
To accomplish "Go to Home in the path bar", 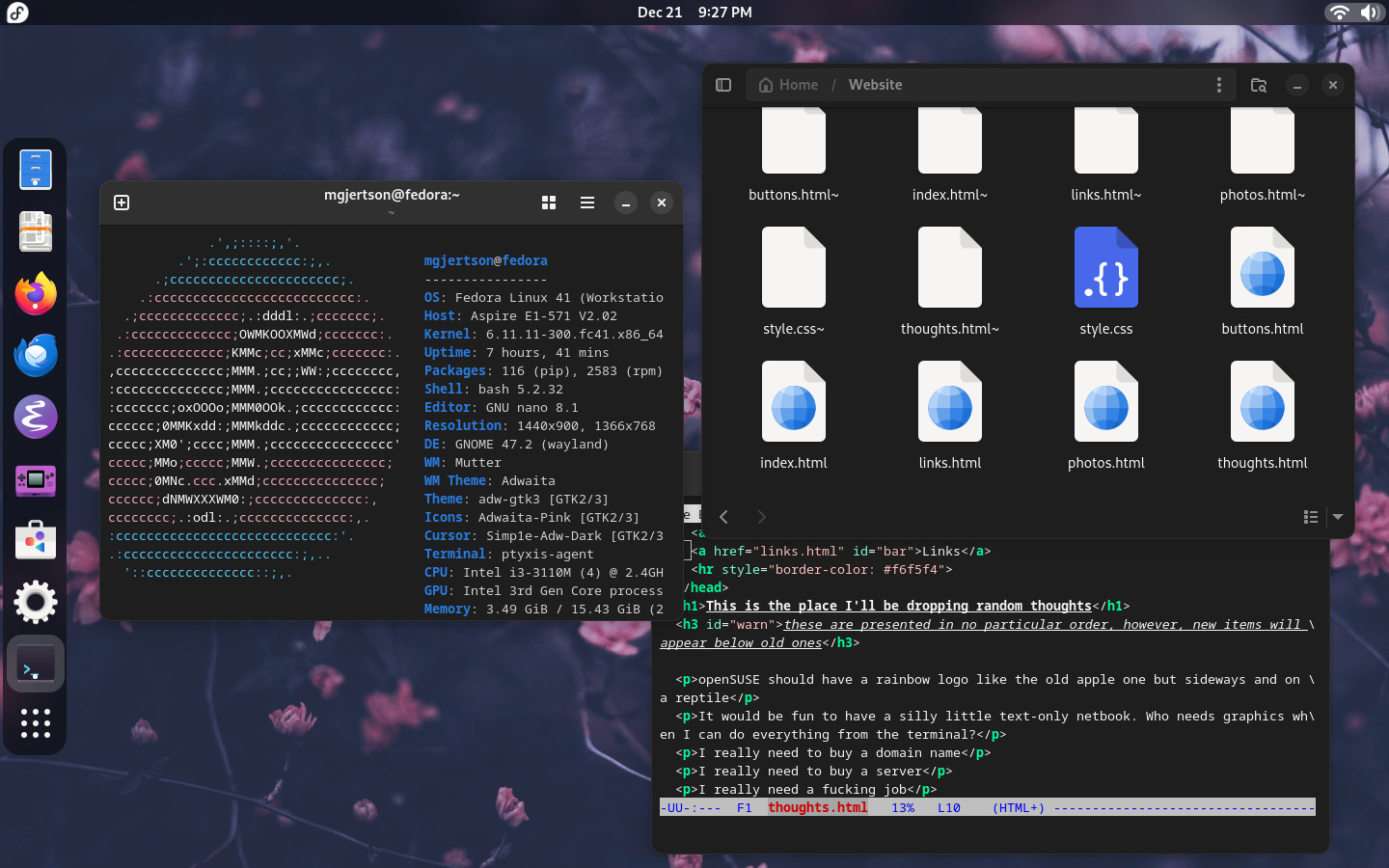I will coord(789,85).
